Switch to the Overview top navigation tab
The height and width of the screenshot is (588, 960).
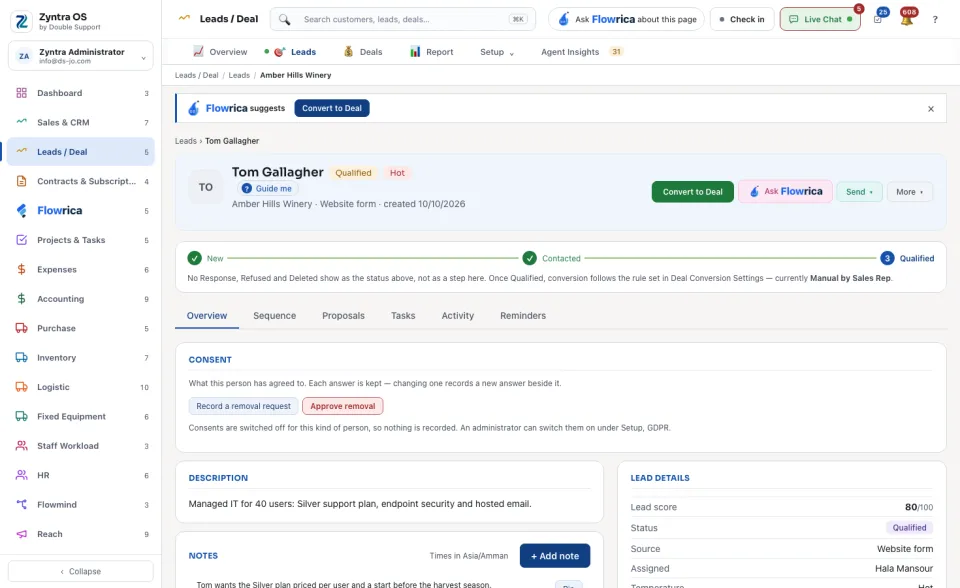(x=220, y=52)
